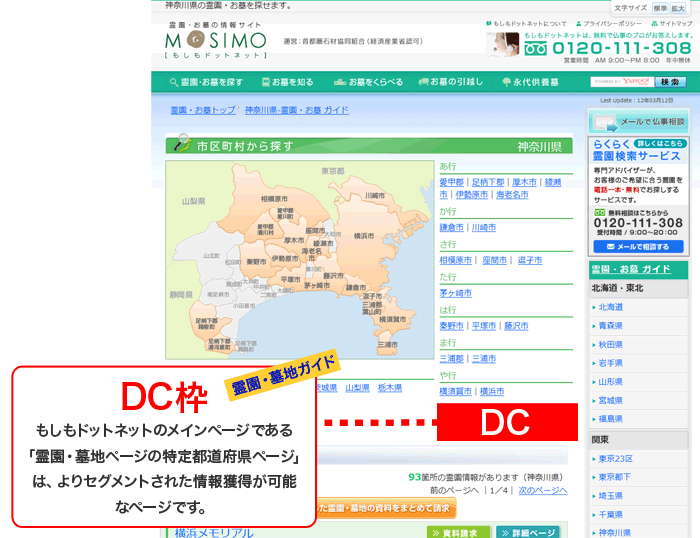Viewport: 700px width, 538px height.
Task: Click 横浜市 region on the map
Action: (364, 236)
